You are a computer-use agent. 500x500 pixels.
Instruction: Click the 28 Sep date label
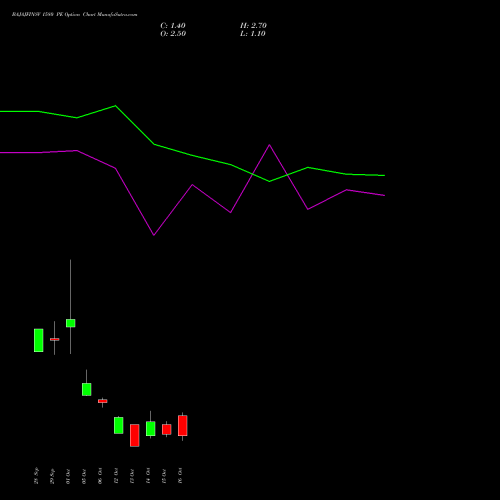point(36,476)
